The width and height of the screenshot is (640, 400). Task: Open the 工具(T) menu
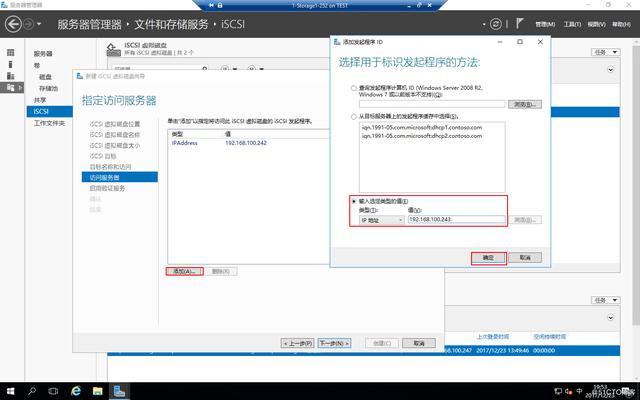[572, 24]
